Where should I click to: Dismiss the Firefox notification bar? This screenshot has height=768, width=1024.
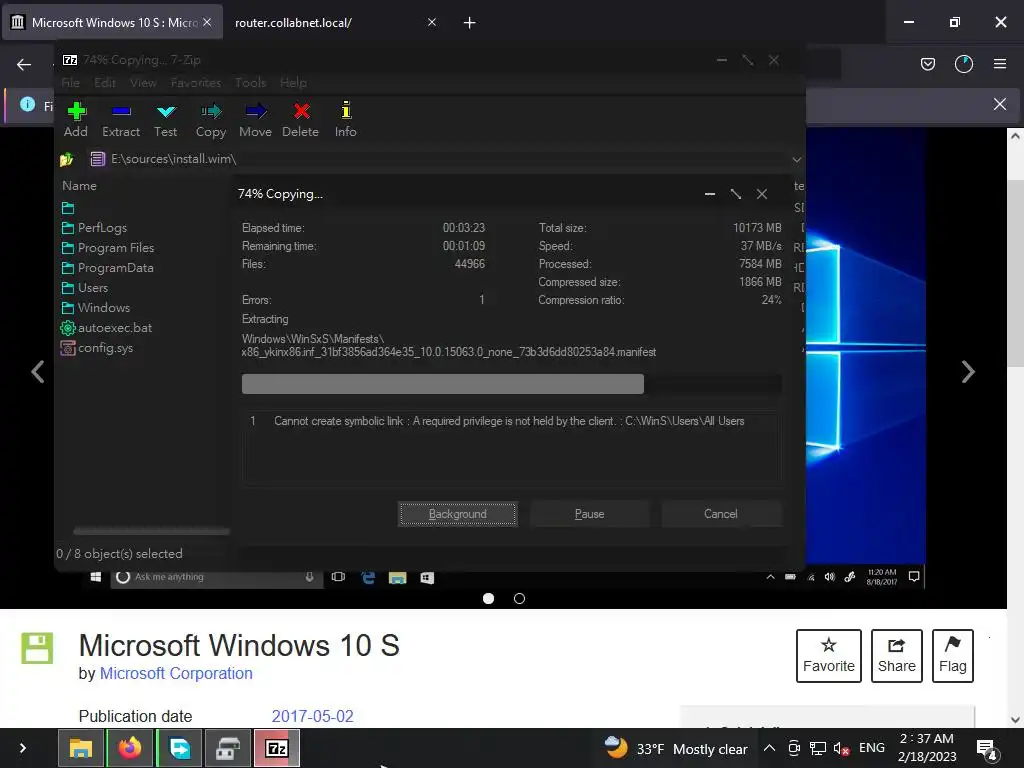pos(999,104)
